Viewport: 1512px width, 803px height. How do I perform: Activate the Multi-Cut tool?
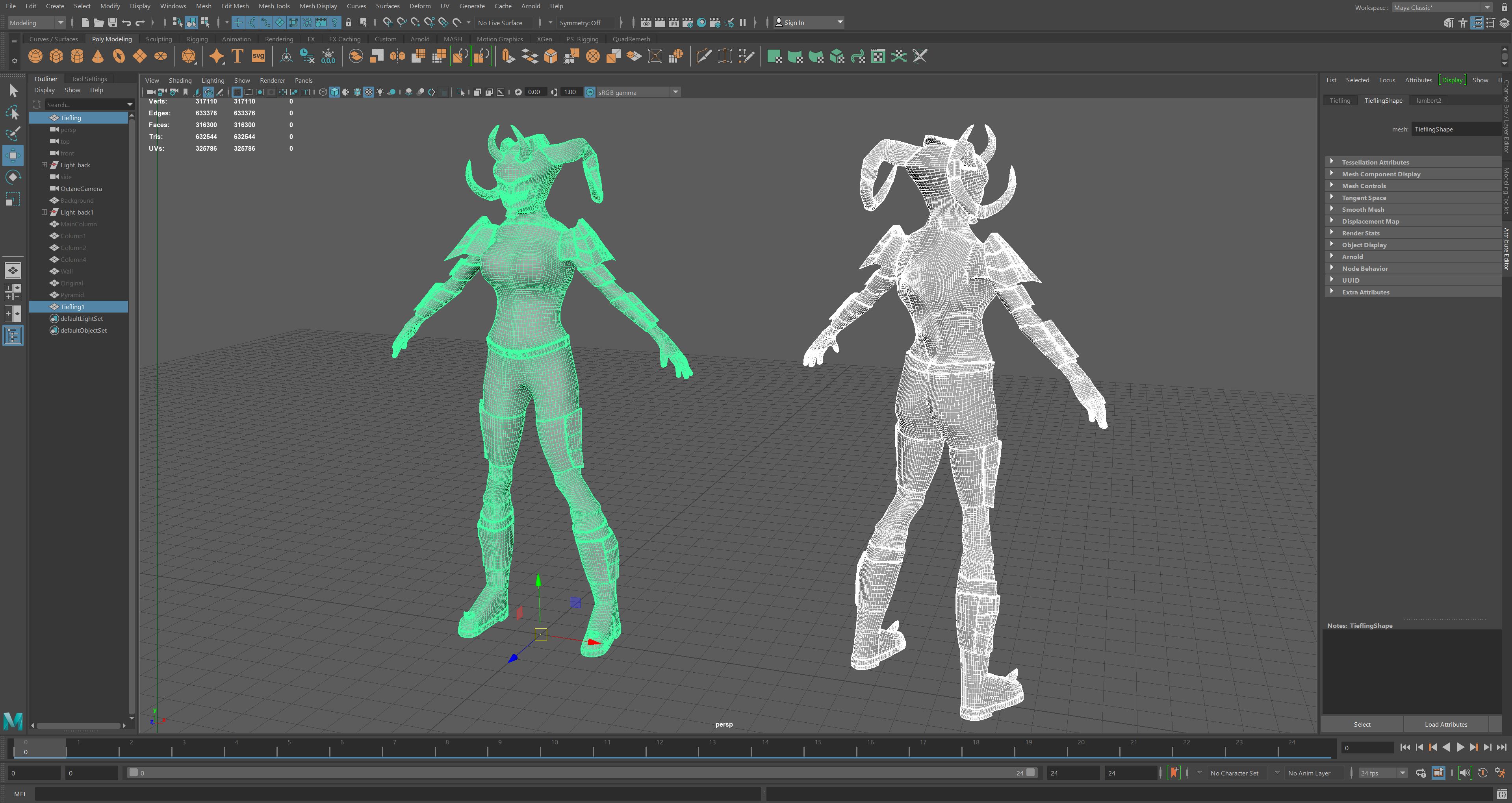(x=703, y=56)
